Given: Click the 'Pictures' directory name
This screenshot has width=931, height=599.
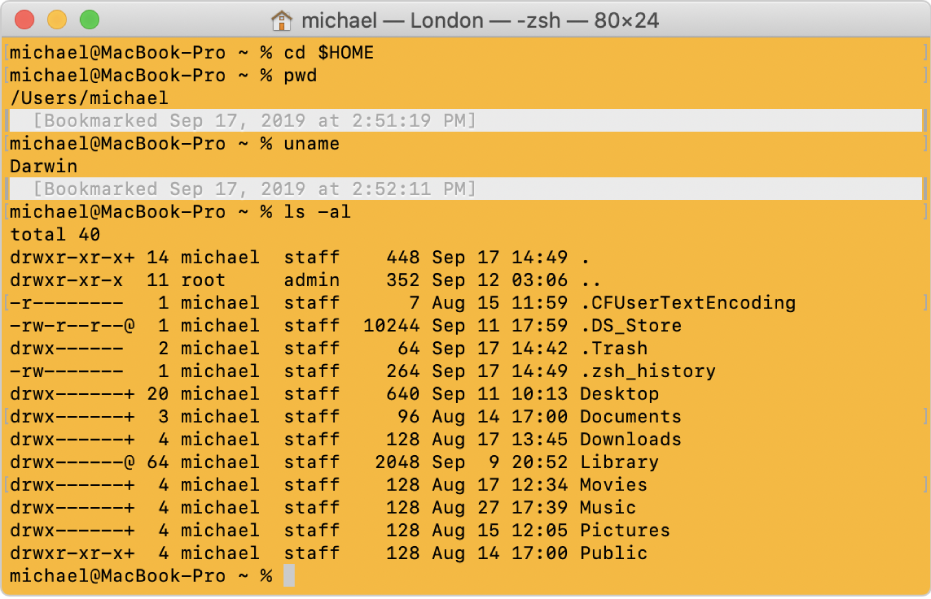Looking at the screenshot, I should pyautogui.click(x=625, y=530).
